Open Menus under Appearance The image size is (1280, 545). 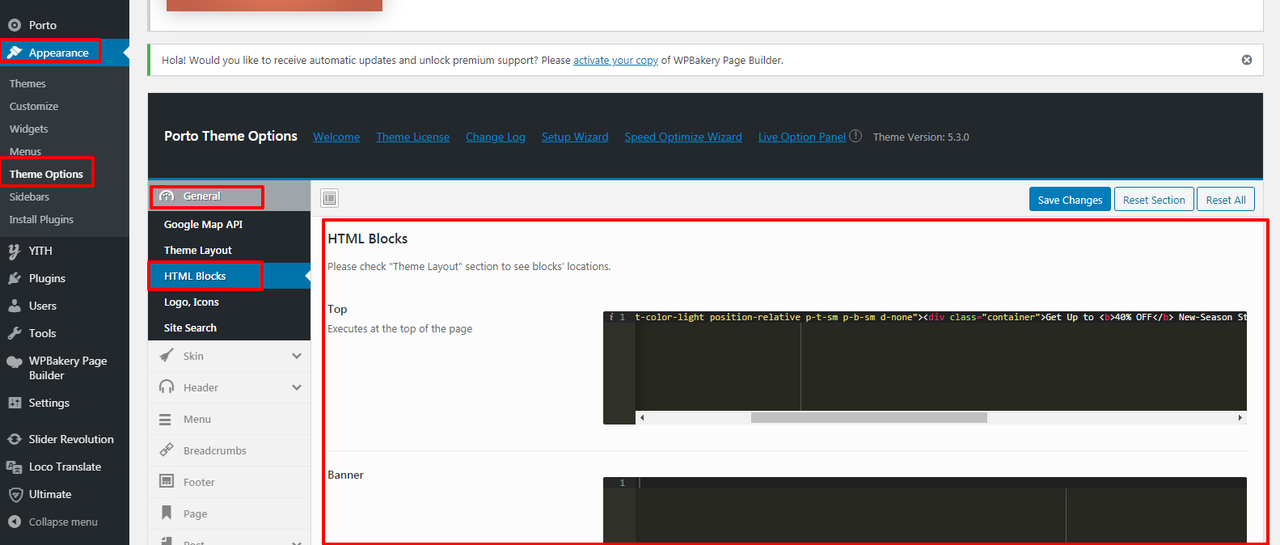coord(26,151)
